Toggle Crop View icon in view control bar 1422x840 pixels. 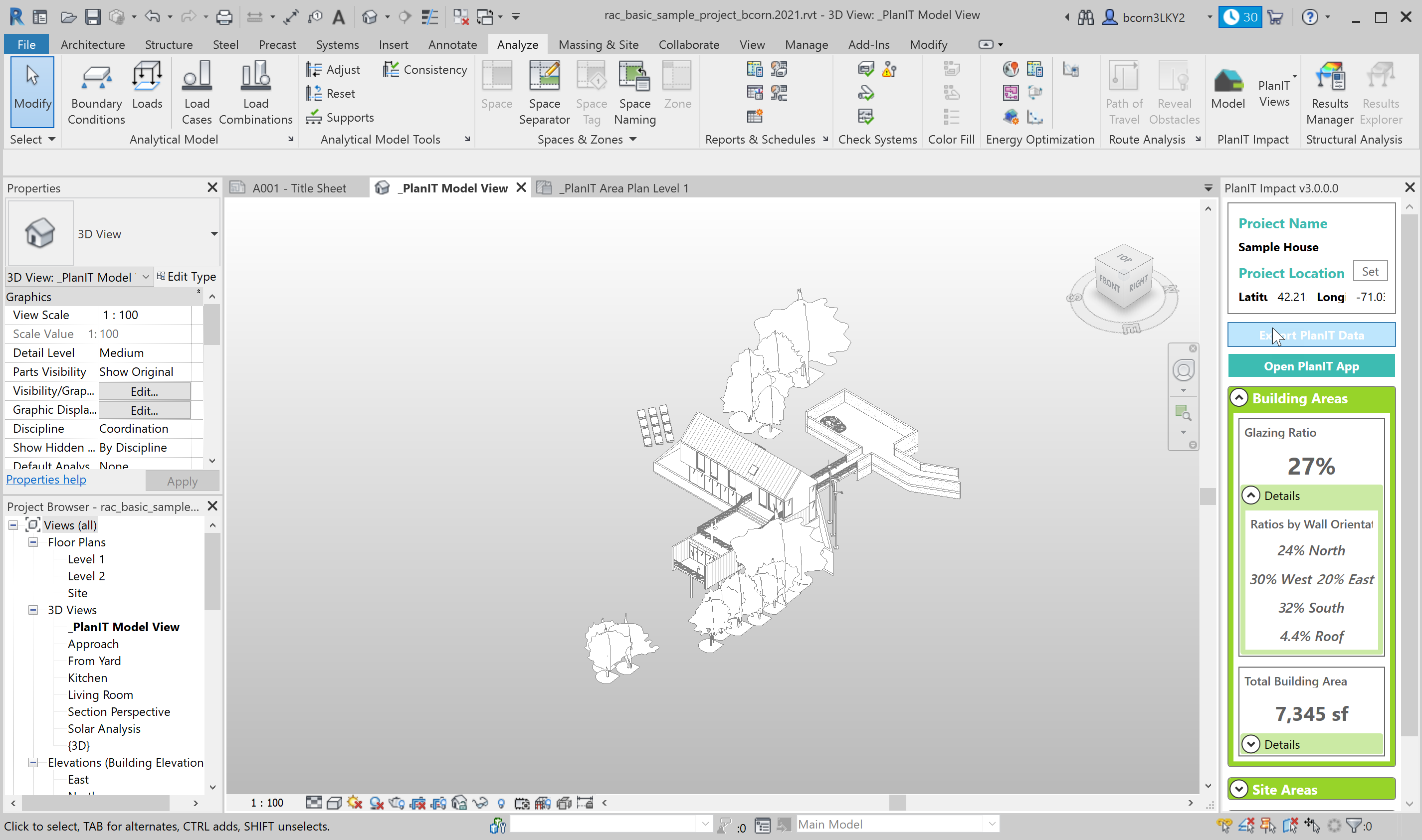click(x=418, y=803)
